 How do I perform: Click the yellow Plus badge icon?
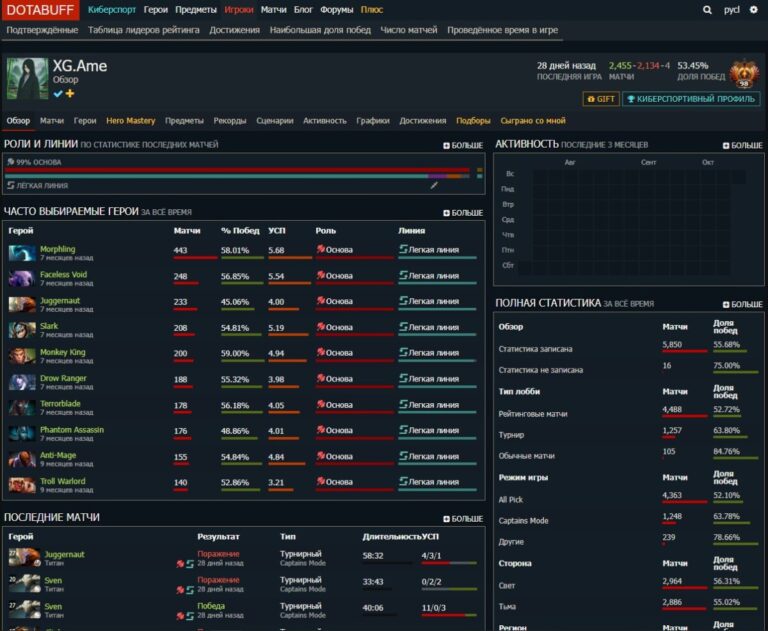point(70,93)
